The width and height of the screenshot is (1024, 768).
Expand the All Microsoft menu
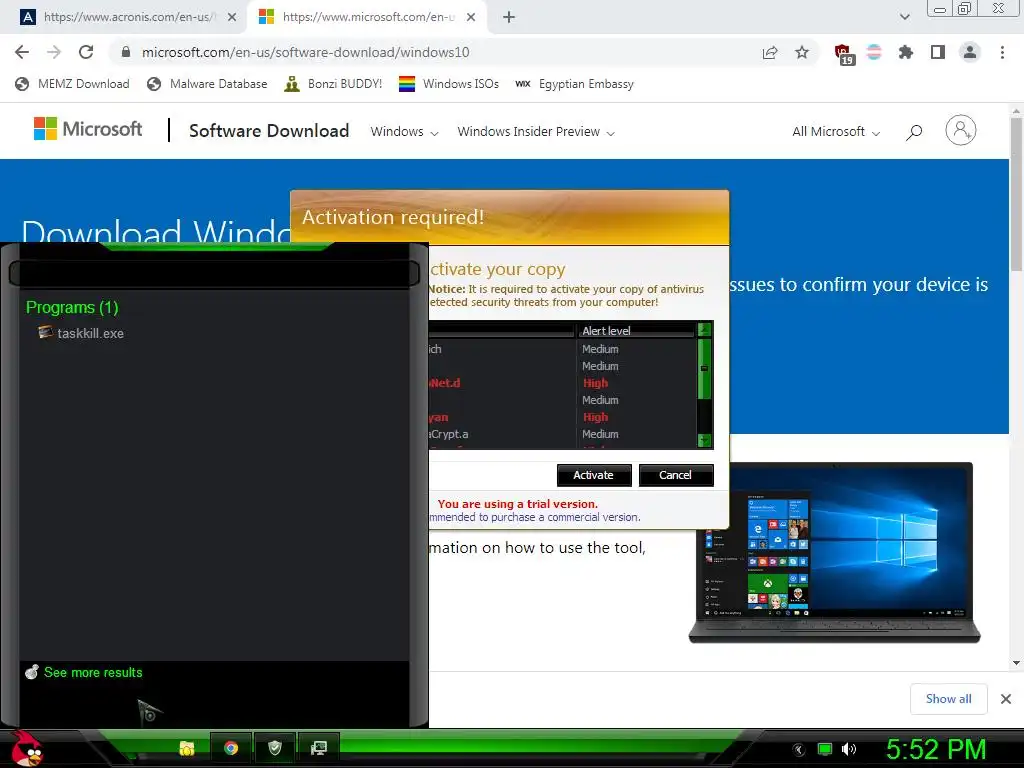(836, 132)
